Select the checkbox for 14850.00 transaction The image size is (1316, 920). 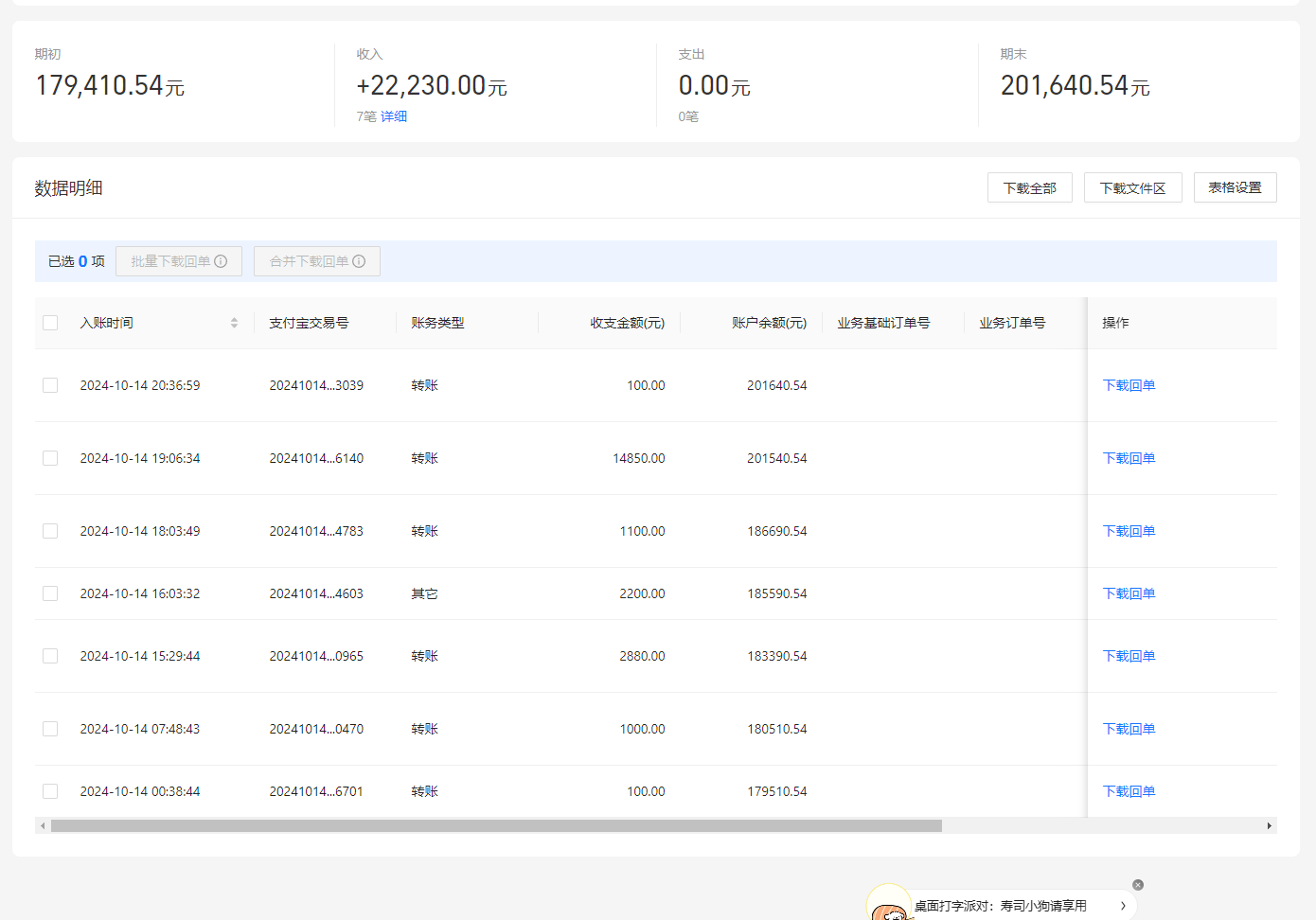pos(50,458)
